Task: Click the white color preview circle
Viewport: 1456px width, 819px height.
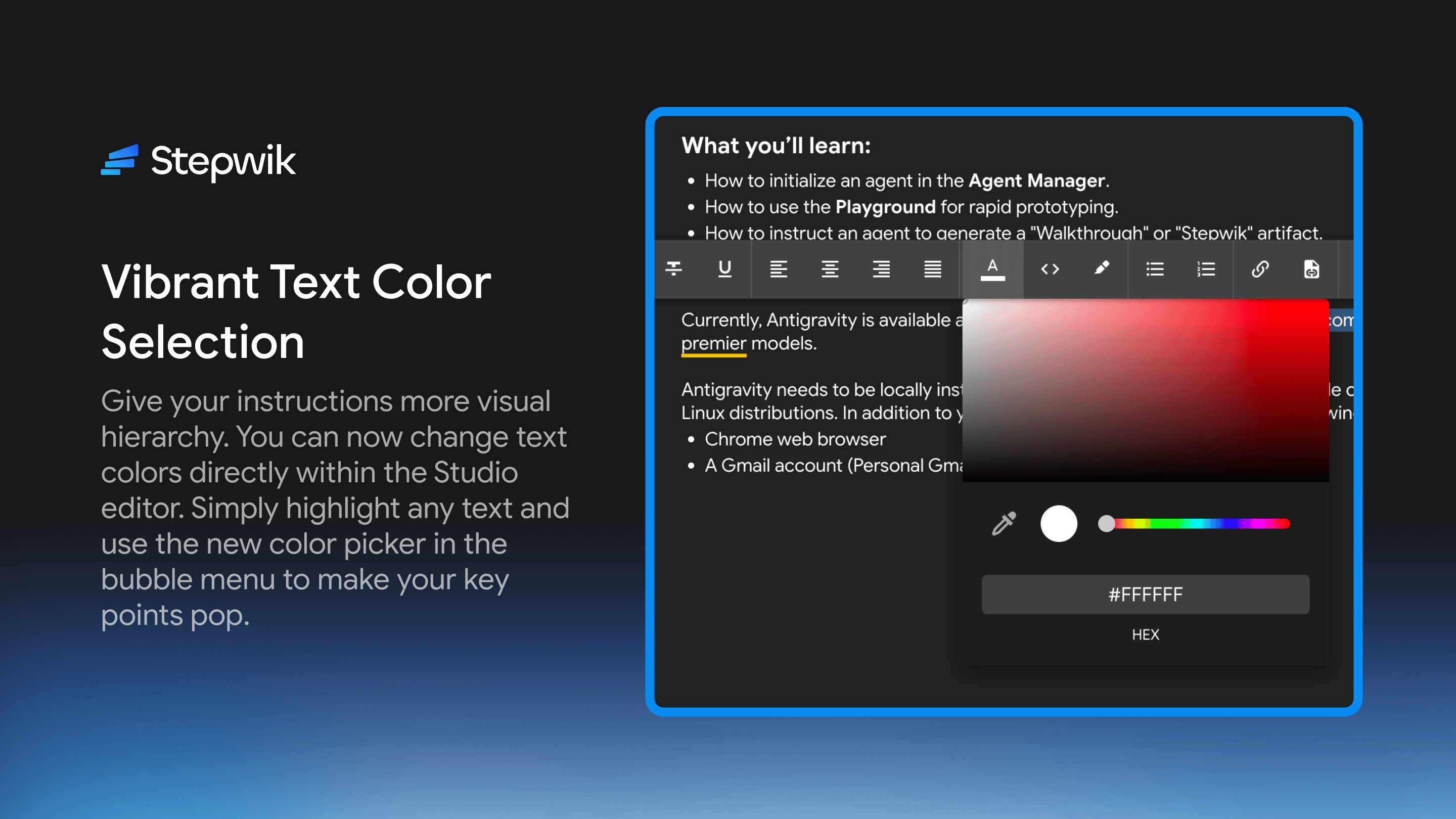Action: pyautogui.click(x=1059, y=523)
